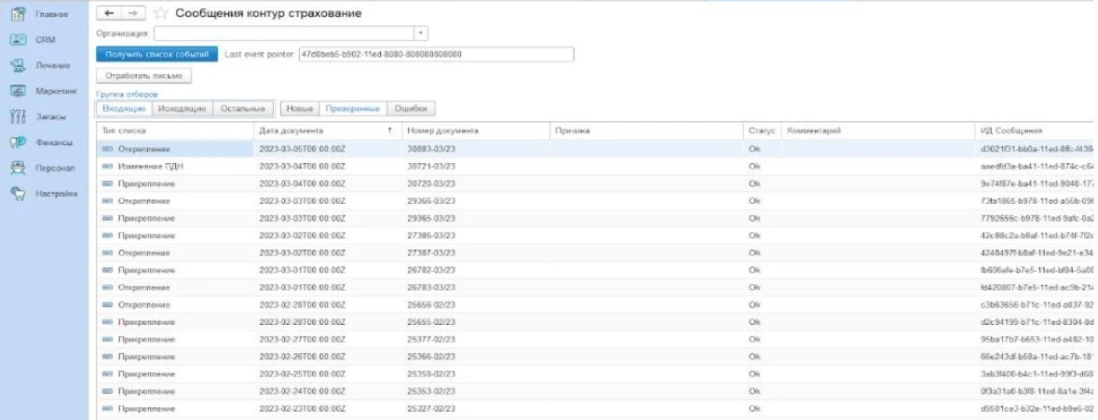Add page to favorites star
Image resolution: width=1098 pixels, height=420 pixels.
point(160,13)
